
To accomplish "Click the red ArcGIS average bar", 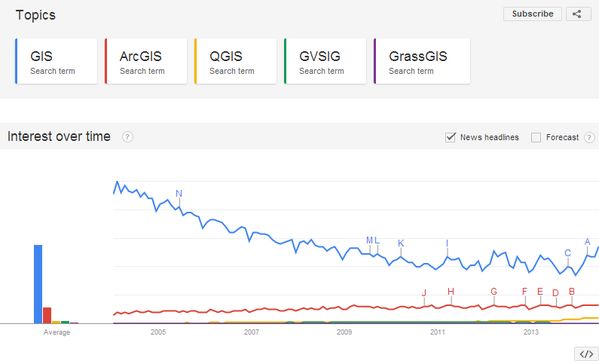I will pos(47,315).
